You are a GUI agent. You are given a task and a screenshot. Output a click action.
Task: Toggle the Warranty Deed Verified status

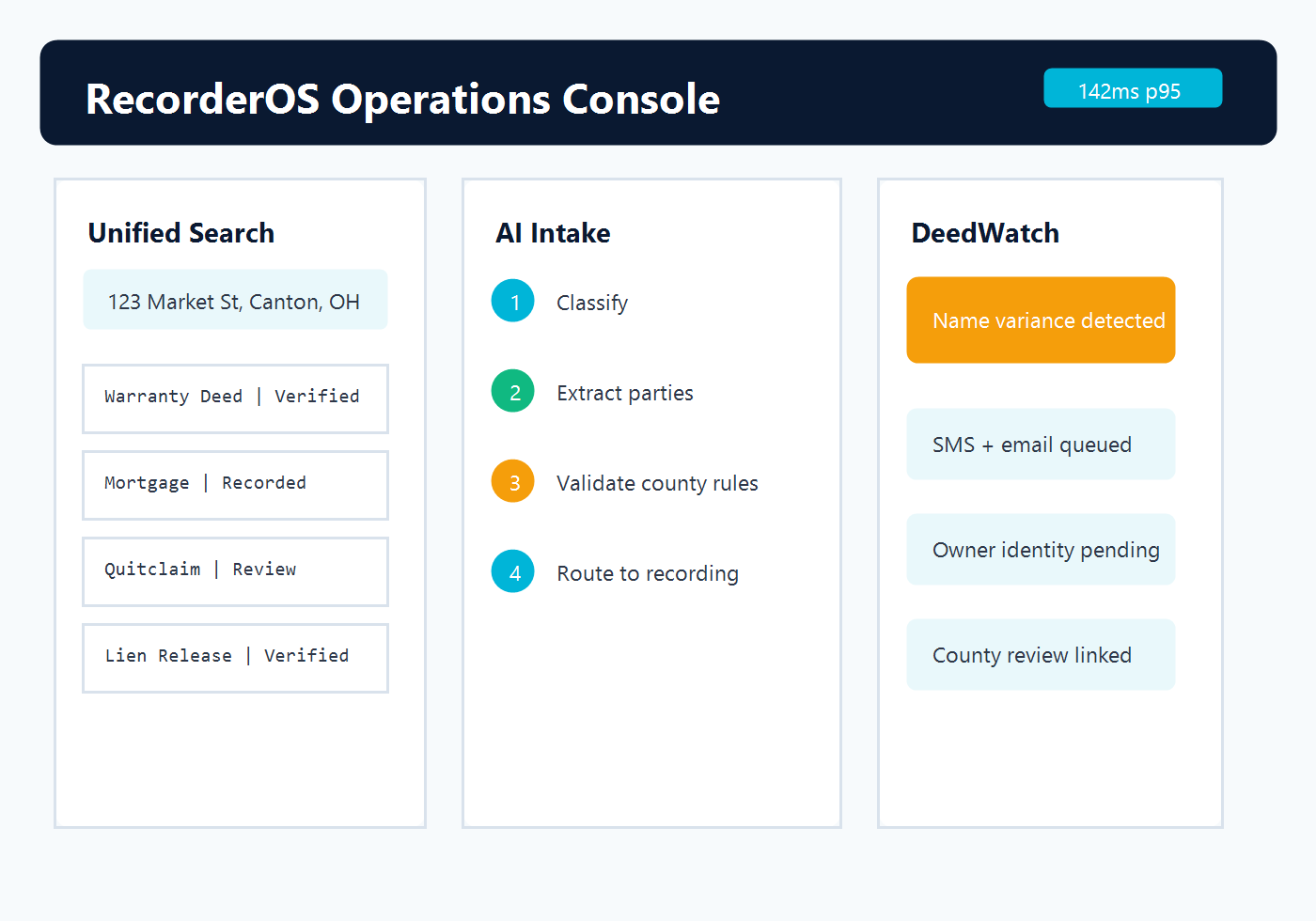(x=235, y=398)
